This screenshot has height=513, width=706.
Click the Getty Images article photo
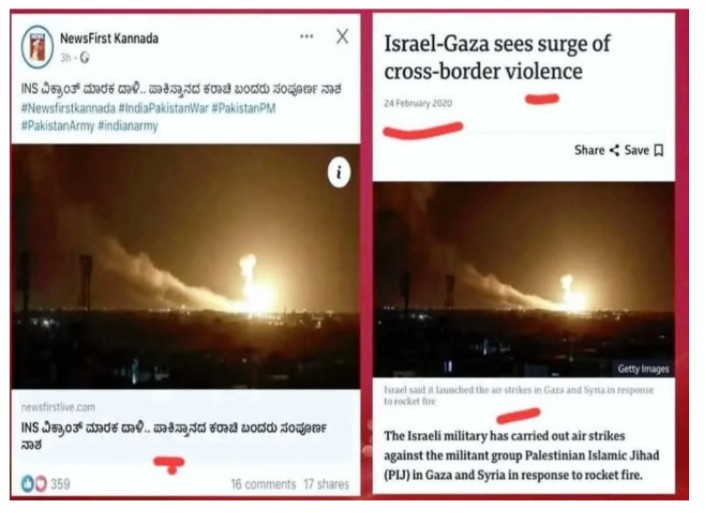[x=524, y=280]
